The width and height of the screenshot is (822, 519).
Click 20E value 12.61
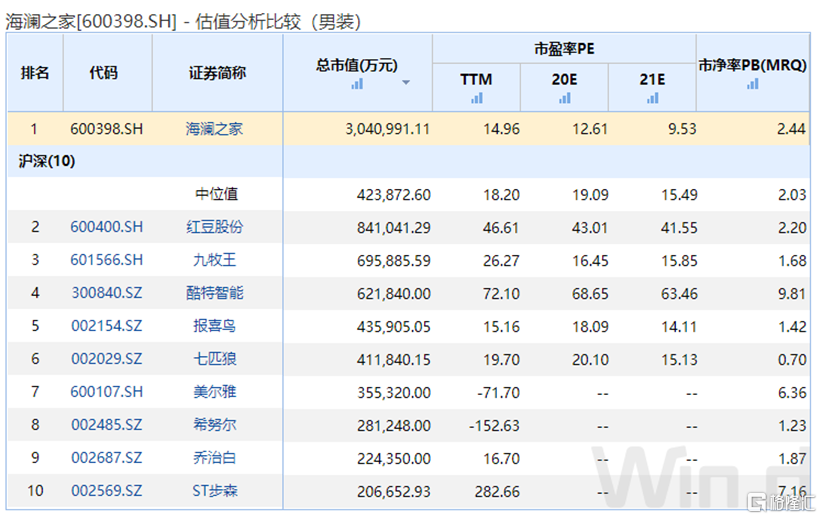point(590,129)
